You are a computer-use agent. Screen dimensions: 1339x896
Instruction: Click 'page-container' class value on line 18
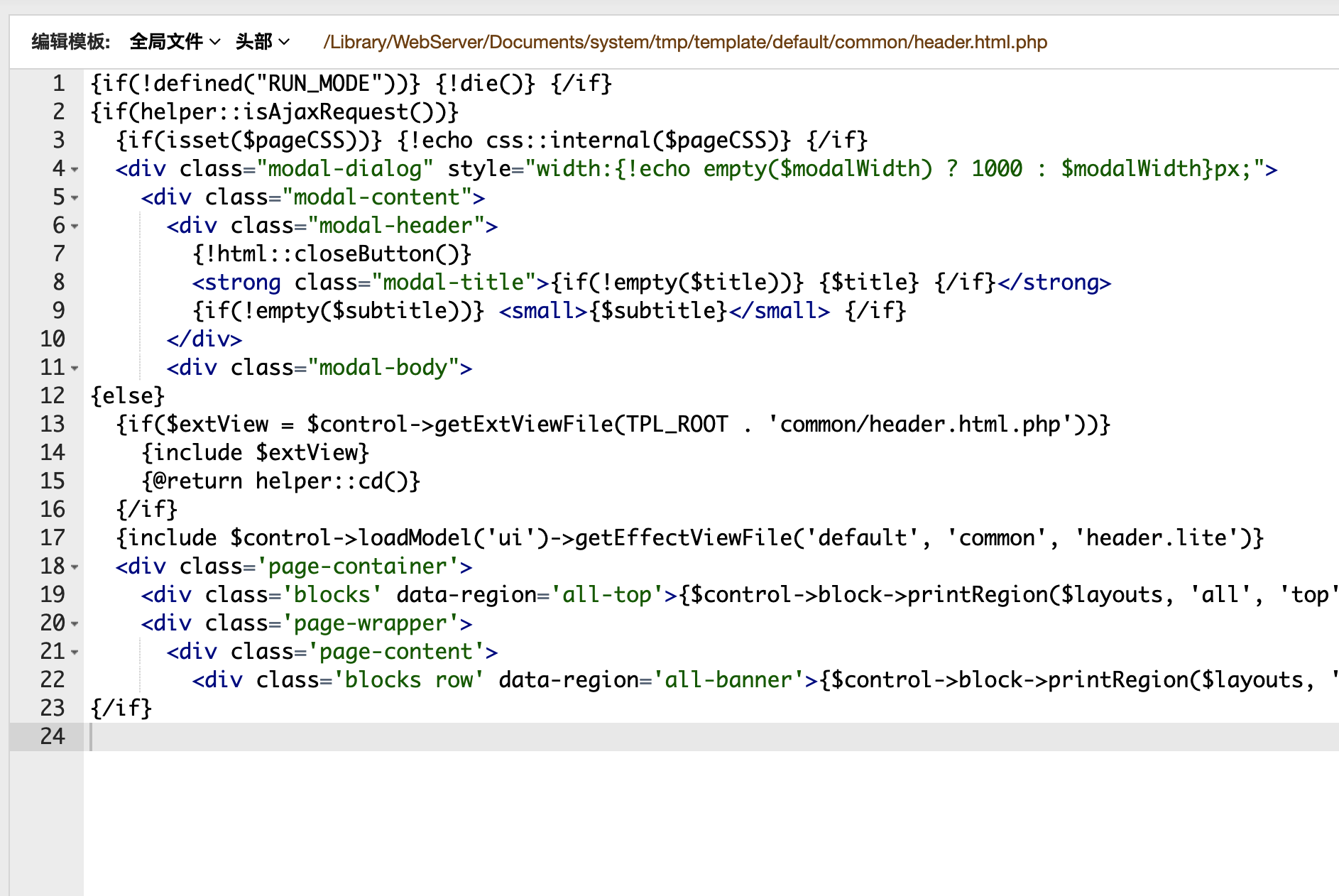coord(357,566)
